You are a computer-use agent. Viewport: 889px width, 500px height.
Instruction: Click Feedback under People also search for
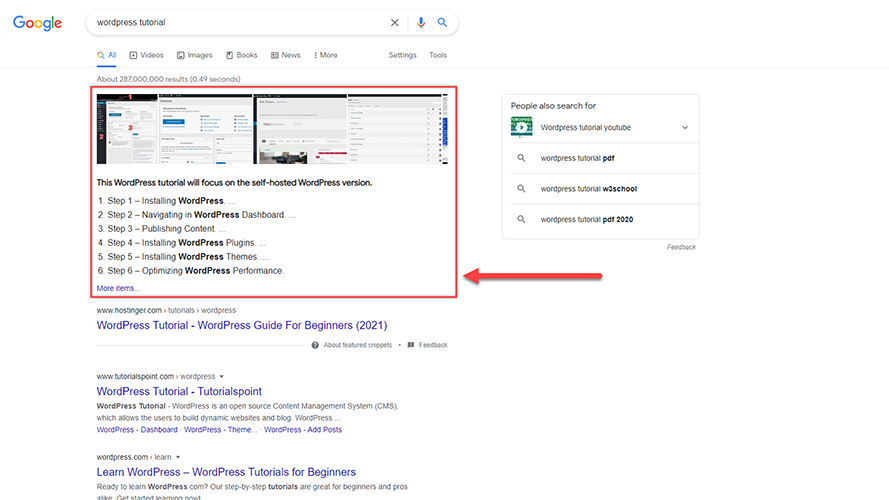point(681,247)
